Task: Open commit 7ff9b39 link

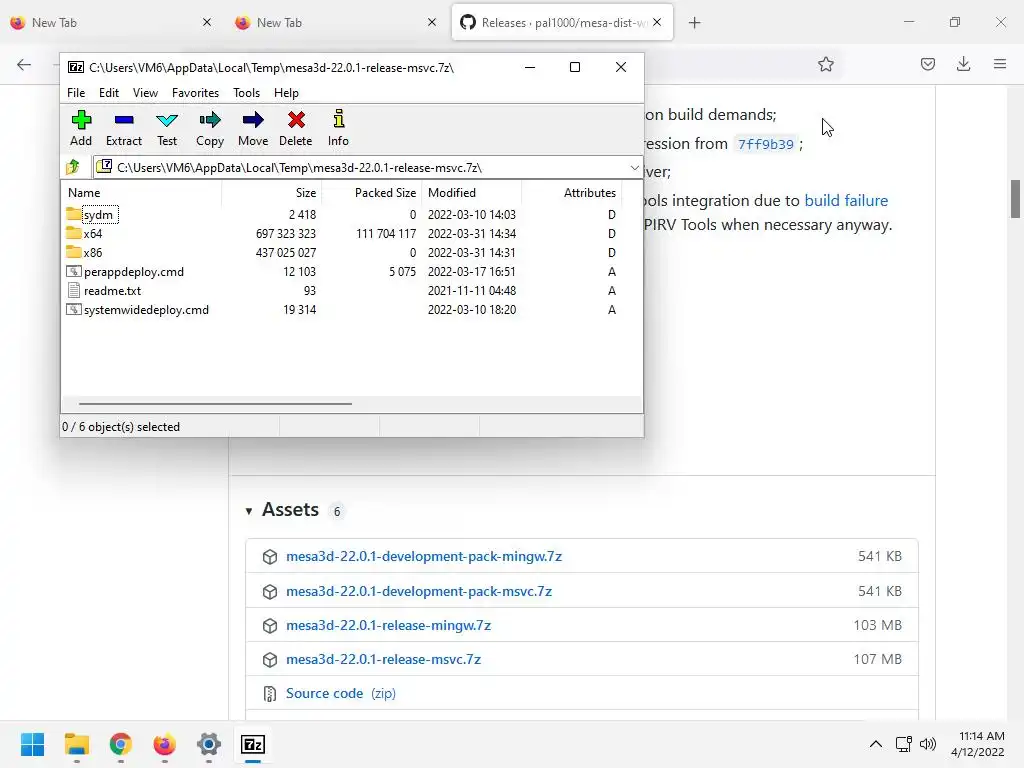Action: click(x=765, y=144)
